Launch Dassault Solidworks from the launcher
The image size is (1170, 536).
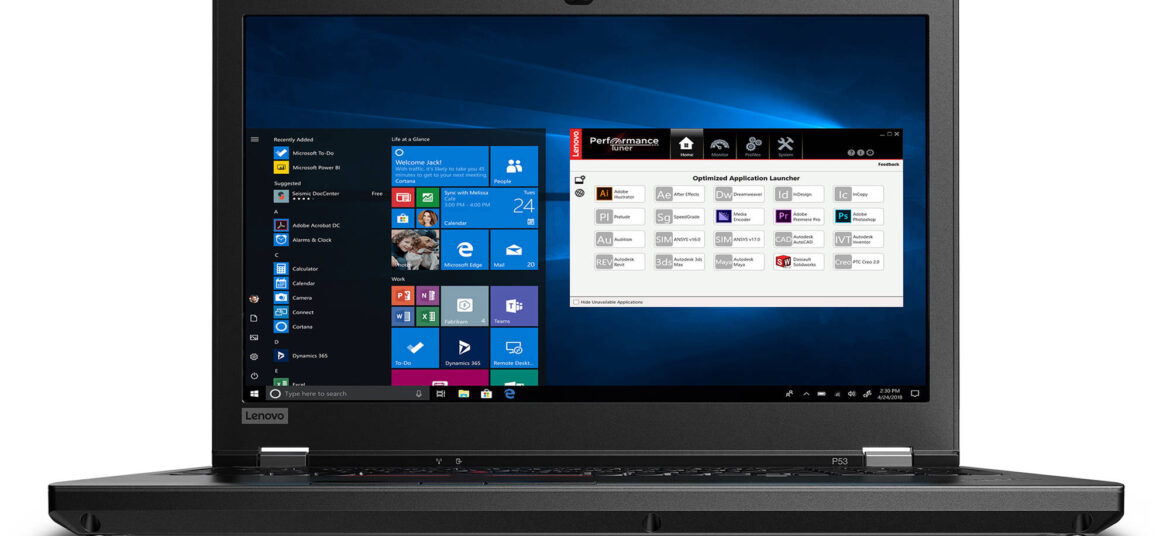799,262
